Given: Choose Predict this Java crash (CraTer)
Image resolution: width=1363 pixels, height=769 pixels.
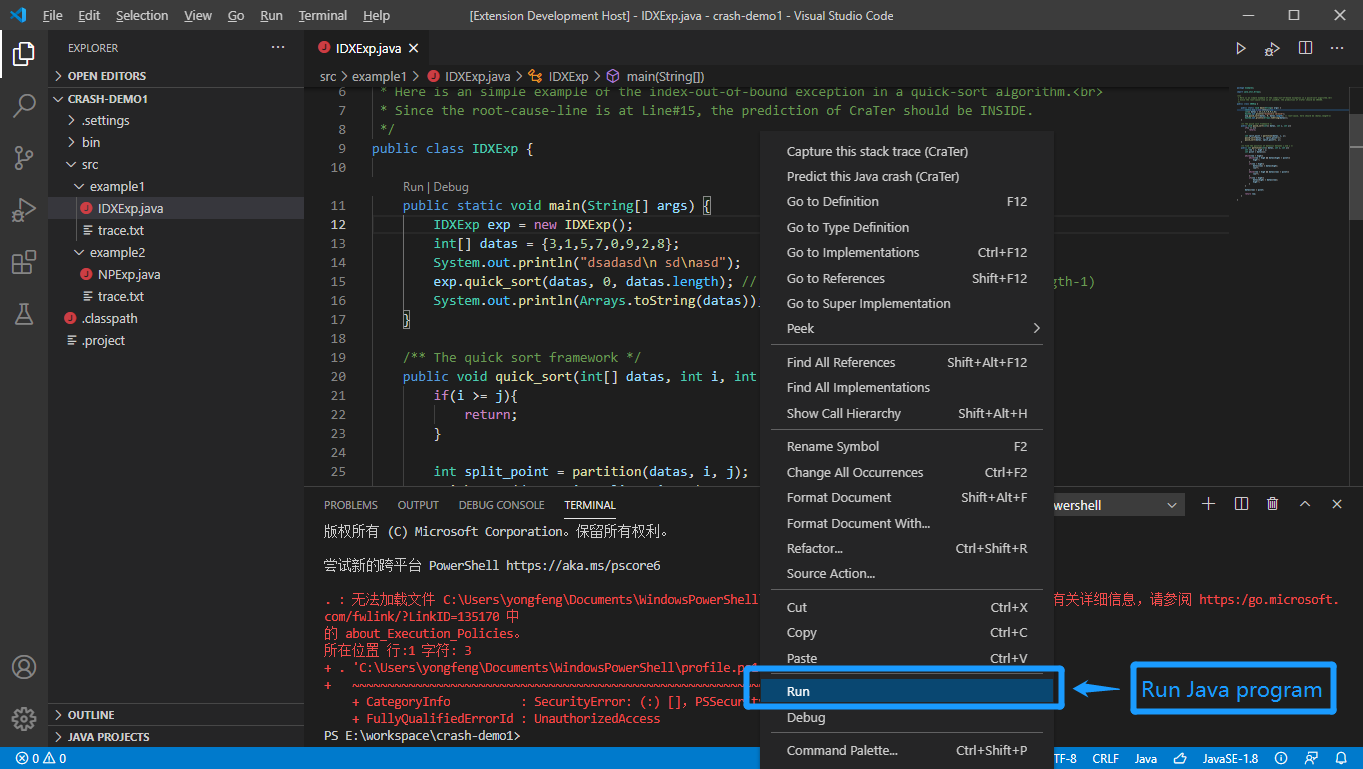Looking at the screenshot, I should (x=907, y=176).
